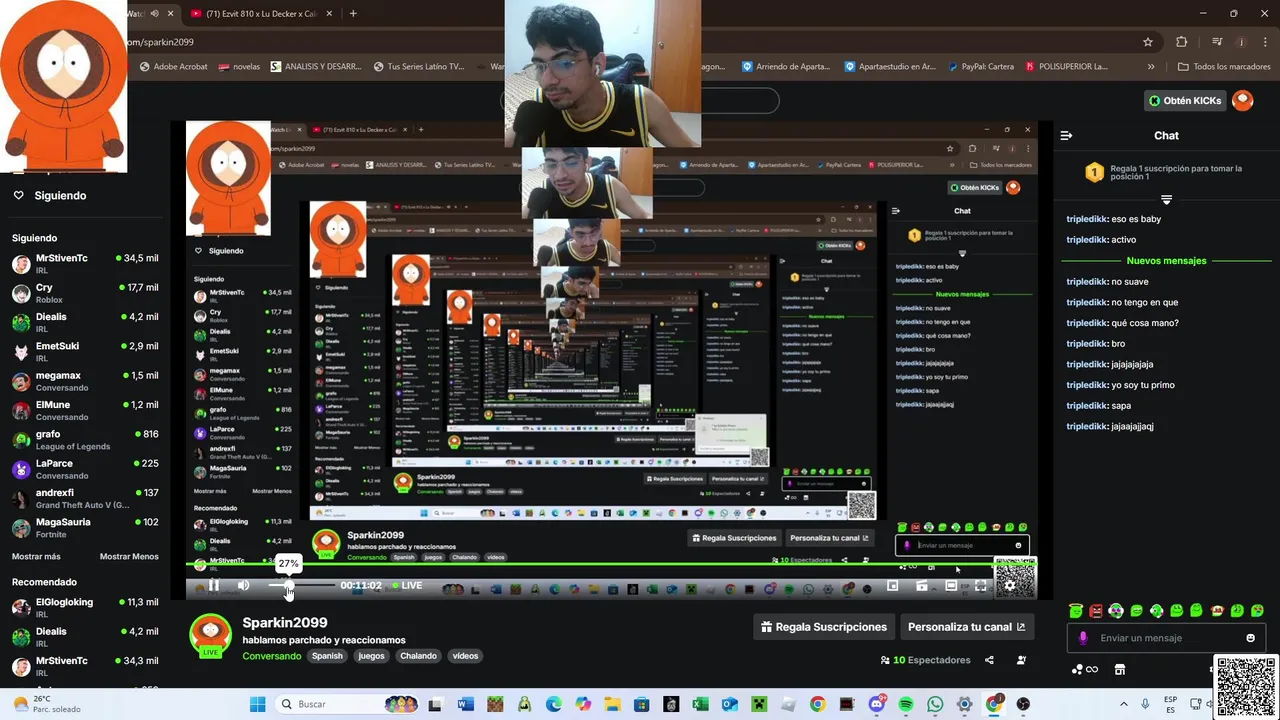Bookmark this page with star icon
The width and height of the screenshot is (1280, 720).
pos(1148,42)
